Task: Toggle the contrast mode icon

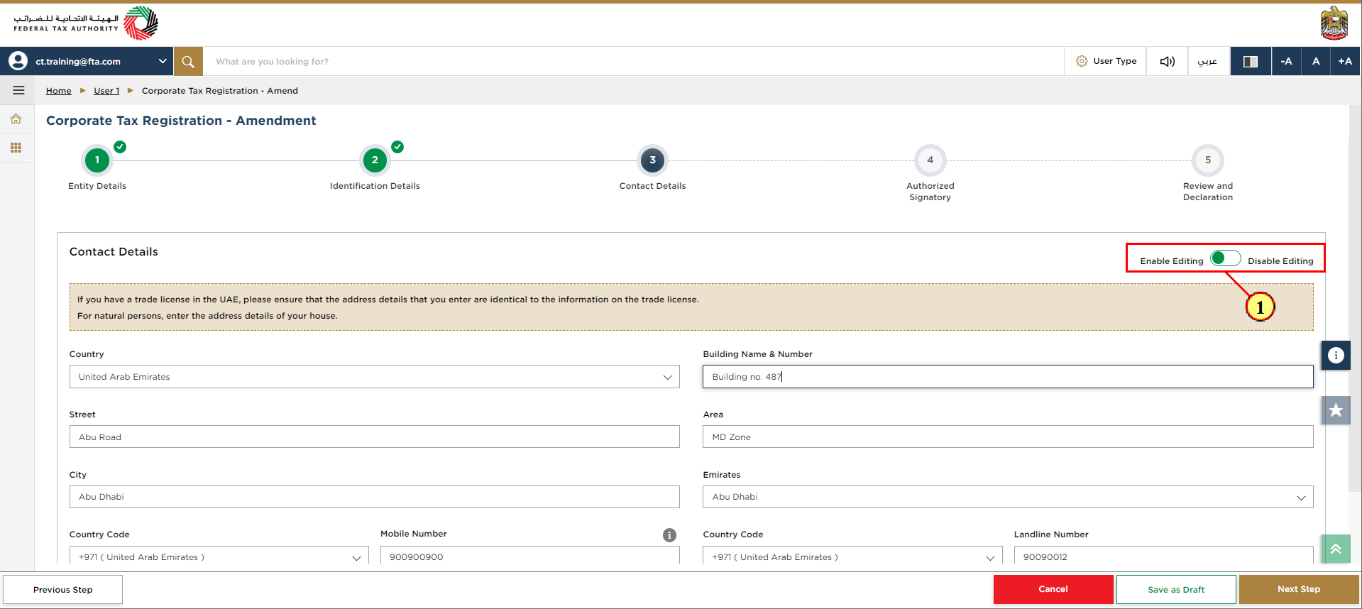Action: pyautogui.click(x=1250, y=61)
